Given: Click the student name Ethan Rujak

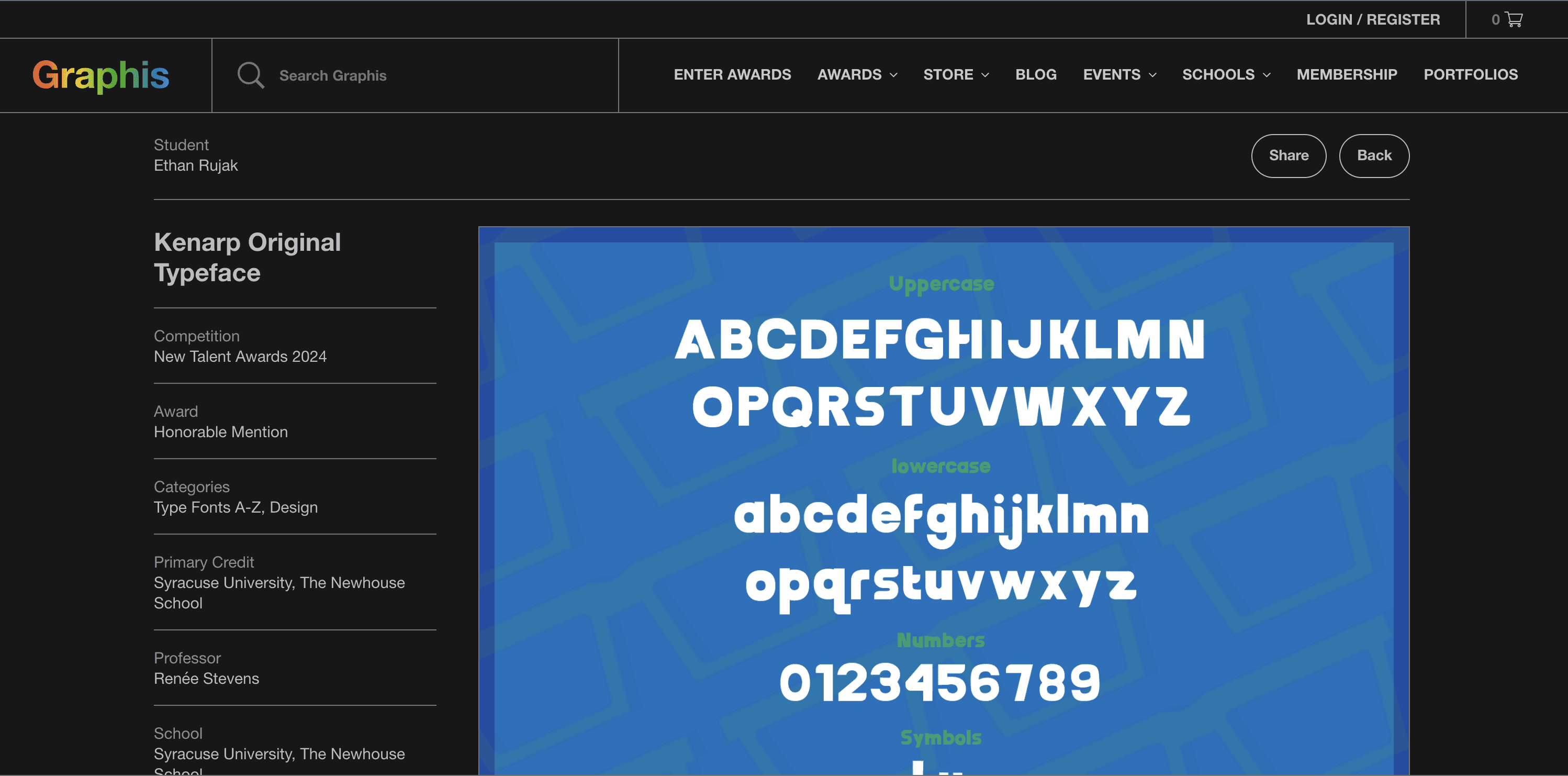Looking at the screenshot, I should [x=195, y=165].
